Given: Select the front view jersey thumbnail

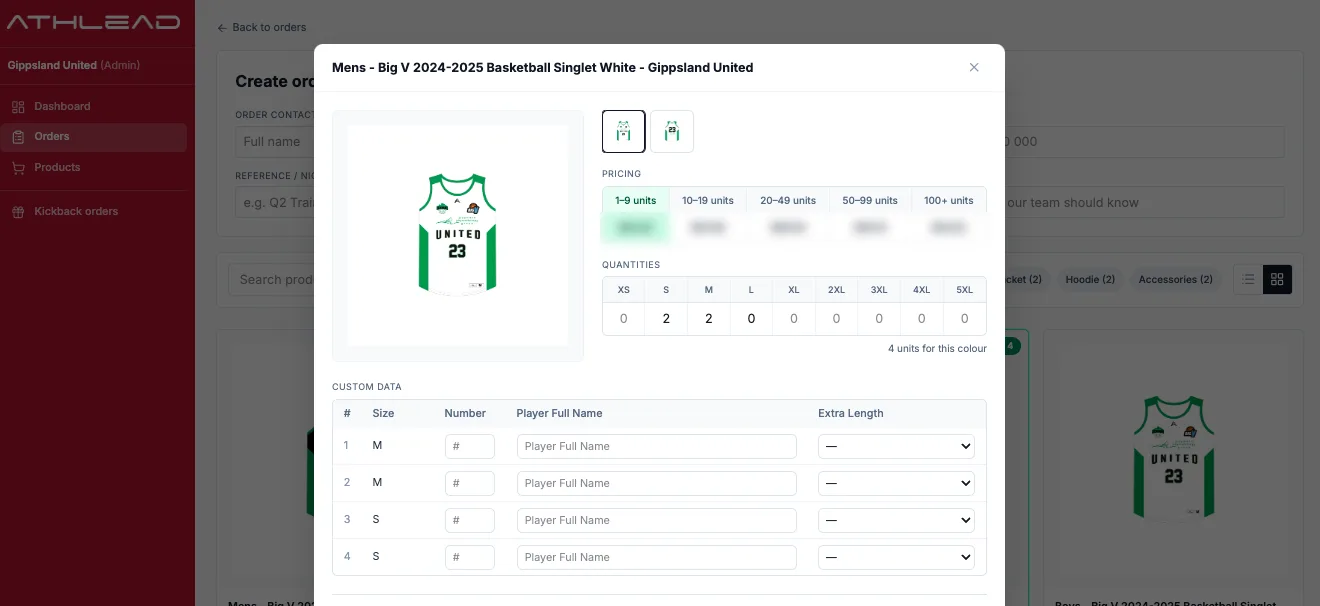Looking at the screenshot, I should tap(623, 131).
